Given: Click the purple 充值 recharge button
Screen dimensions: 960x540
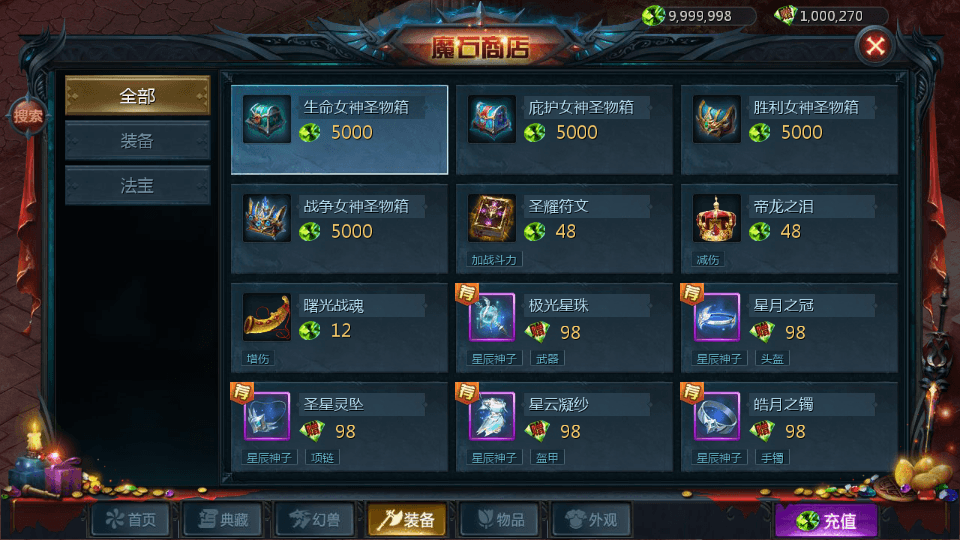Looking at the screenshot, I should tap(826, 521).
